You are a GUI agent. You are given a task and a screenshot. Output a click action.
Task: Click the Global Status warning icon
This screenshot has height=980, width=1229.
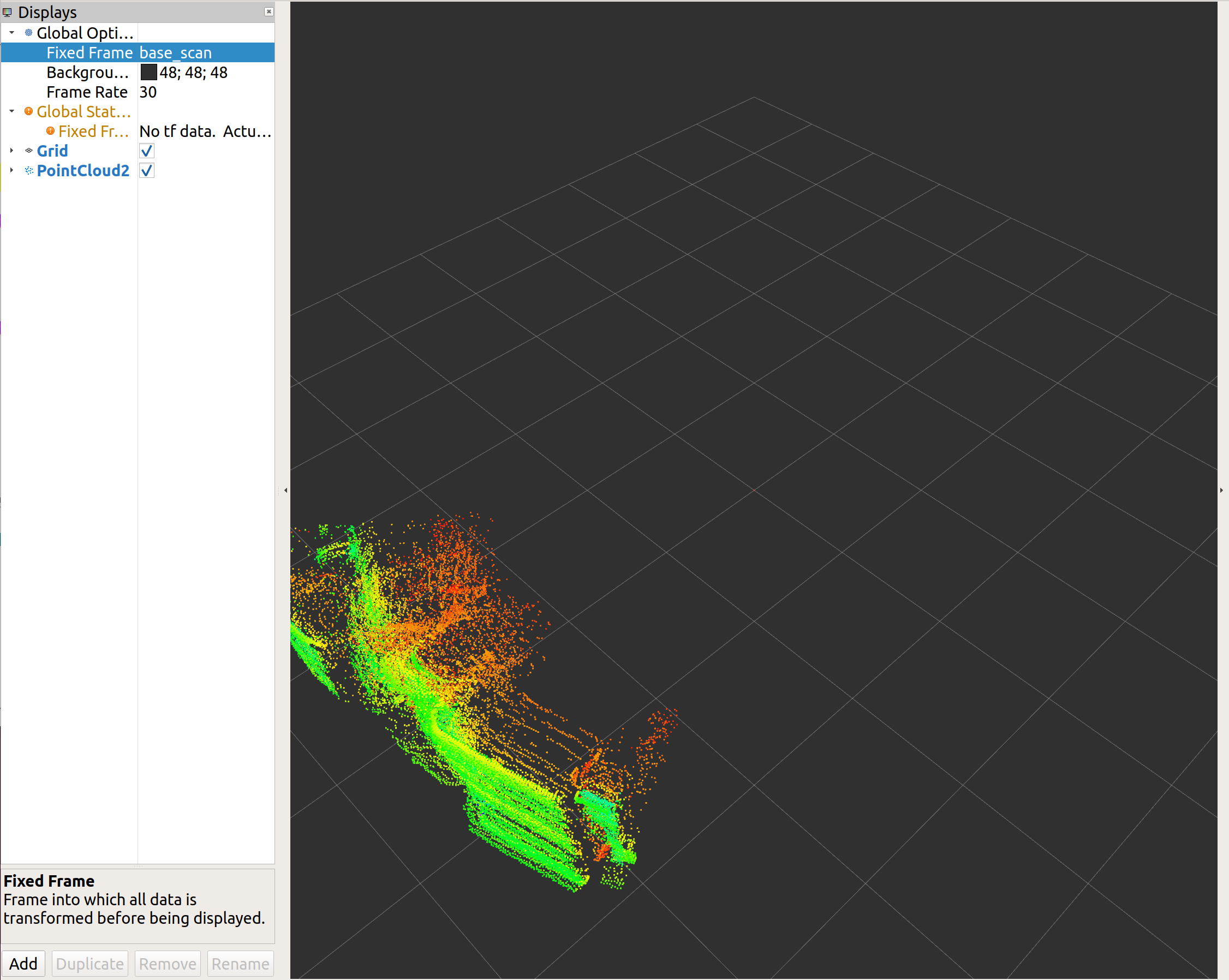point(28,112)
